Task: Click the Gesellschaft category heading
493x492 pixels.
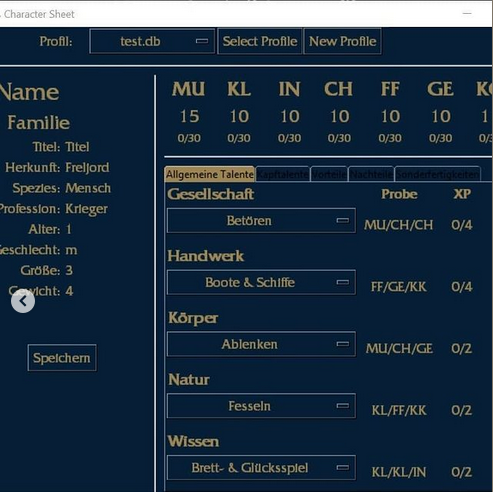Action: (211, 194)
